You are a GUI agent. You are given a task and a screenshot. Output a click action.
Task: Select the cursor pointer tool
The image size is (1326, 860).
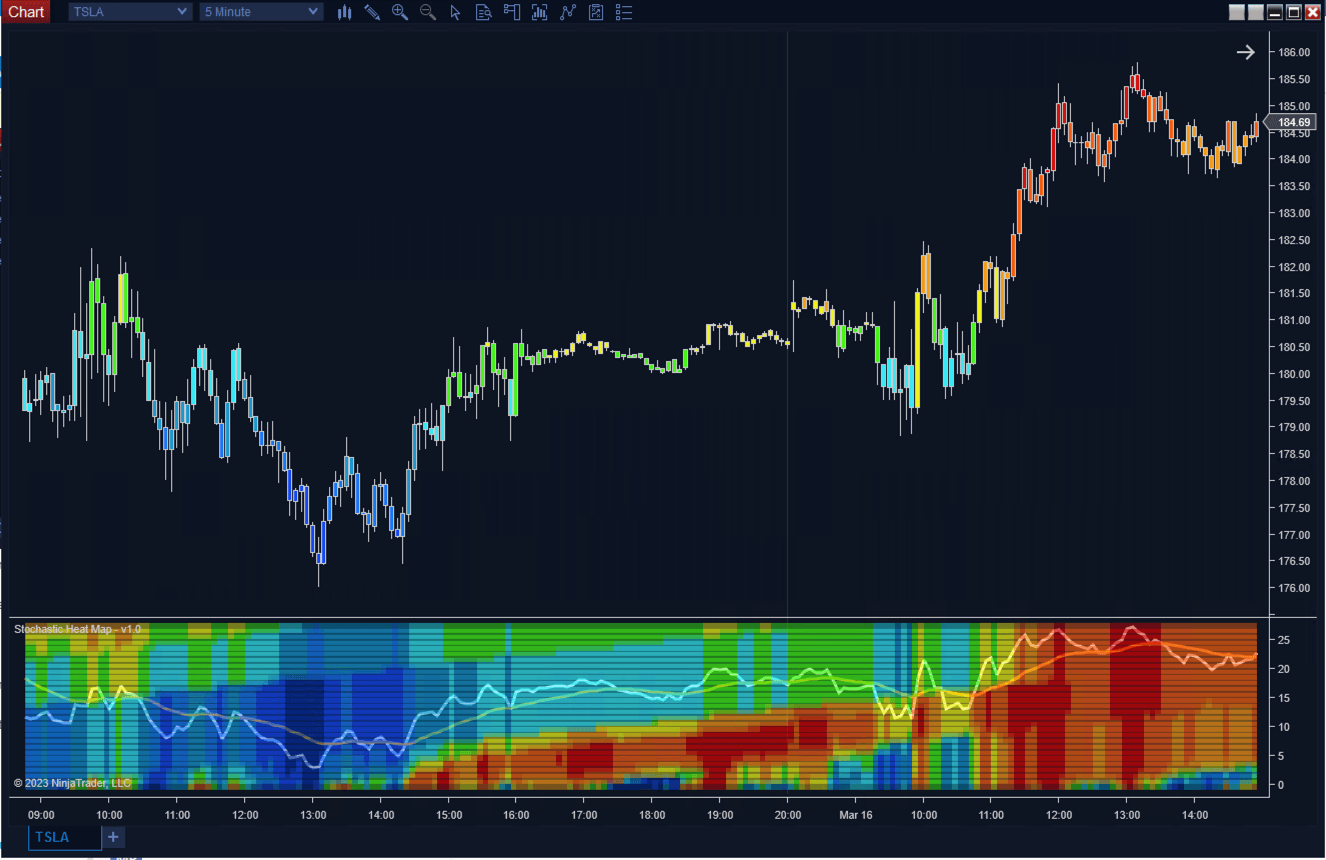[x=456, y=12]
